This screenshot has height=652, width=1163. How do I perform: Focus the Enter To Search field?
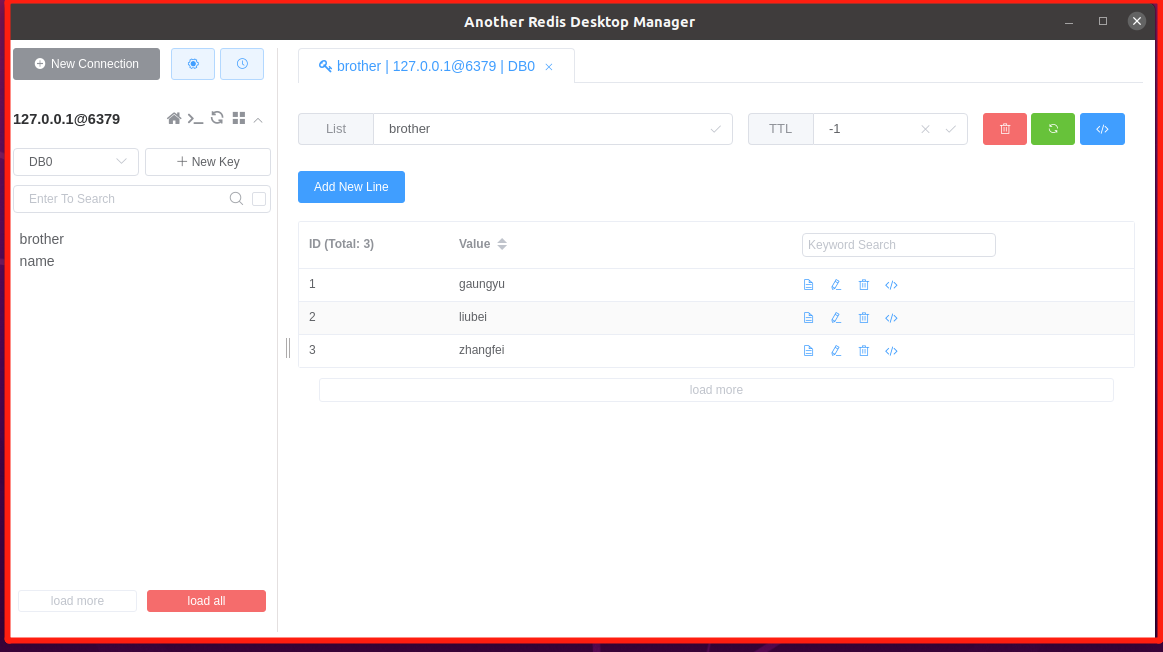tap(122, 199)
